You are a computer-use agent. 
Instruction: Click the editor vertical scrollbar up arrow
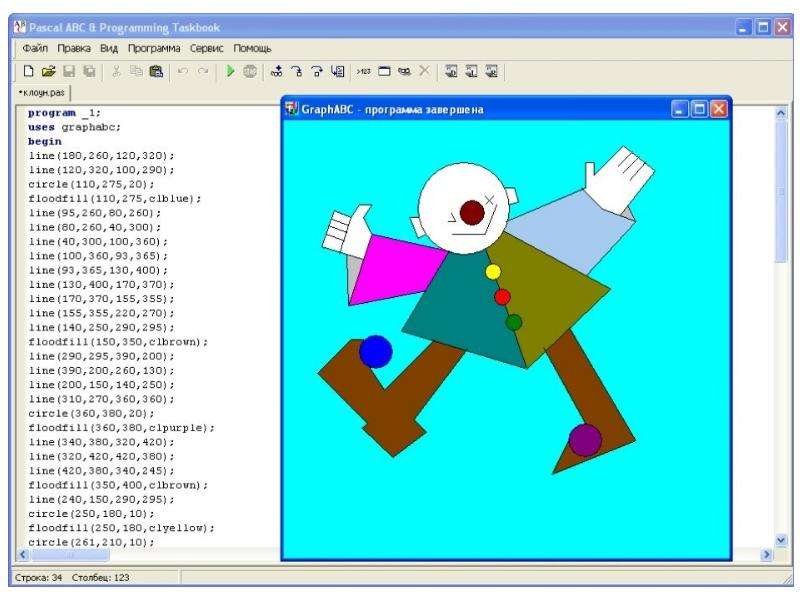click(781, 113)
